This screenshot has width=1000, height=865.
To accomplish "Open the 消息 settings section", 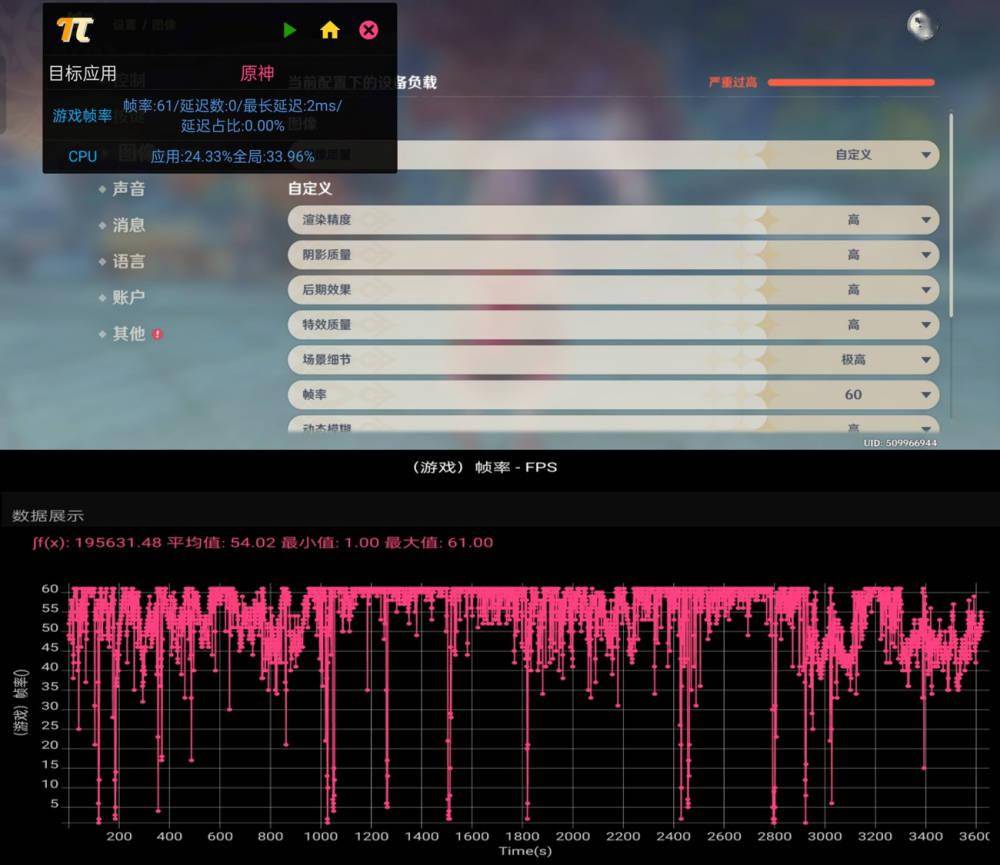I will 128,225.
